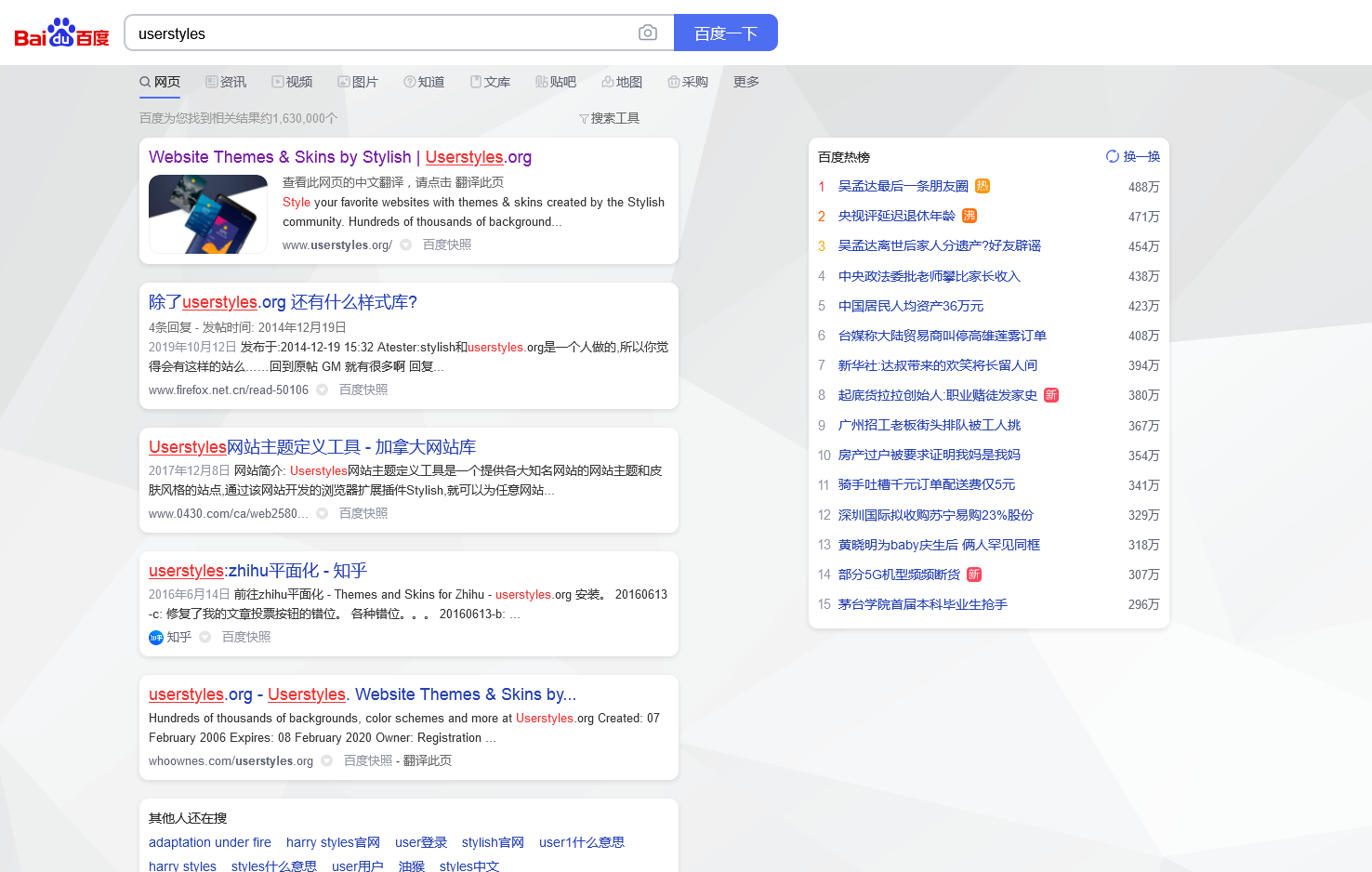
Task: Click the icon next to whoownes.com URL
Action: point(327,761)
